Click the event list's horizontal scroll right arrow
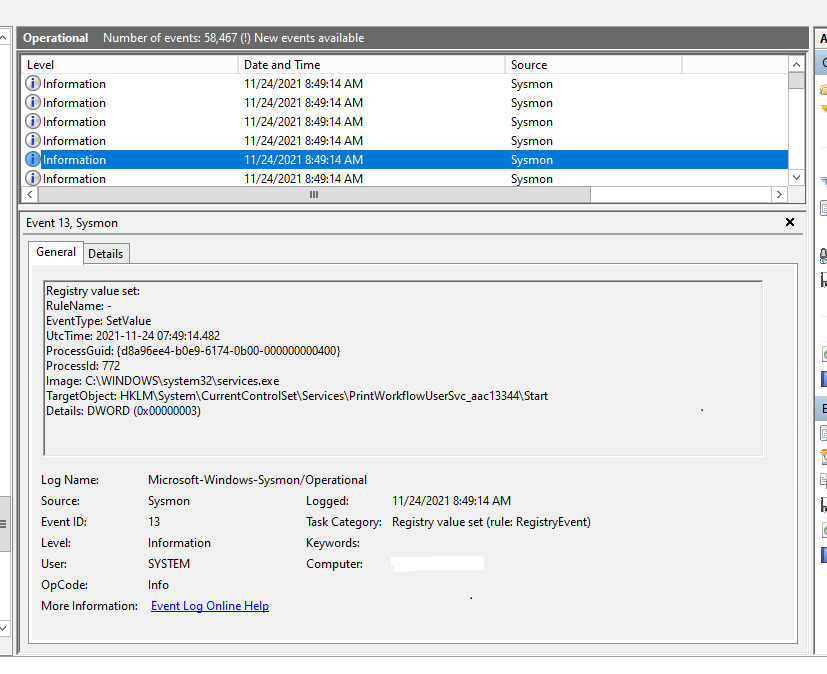 point(779,195)
